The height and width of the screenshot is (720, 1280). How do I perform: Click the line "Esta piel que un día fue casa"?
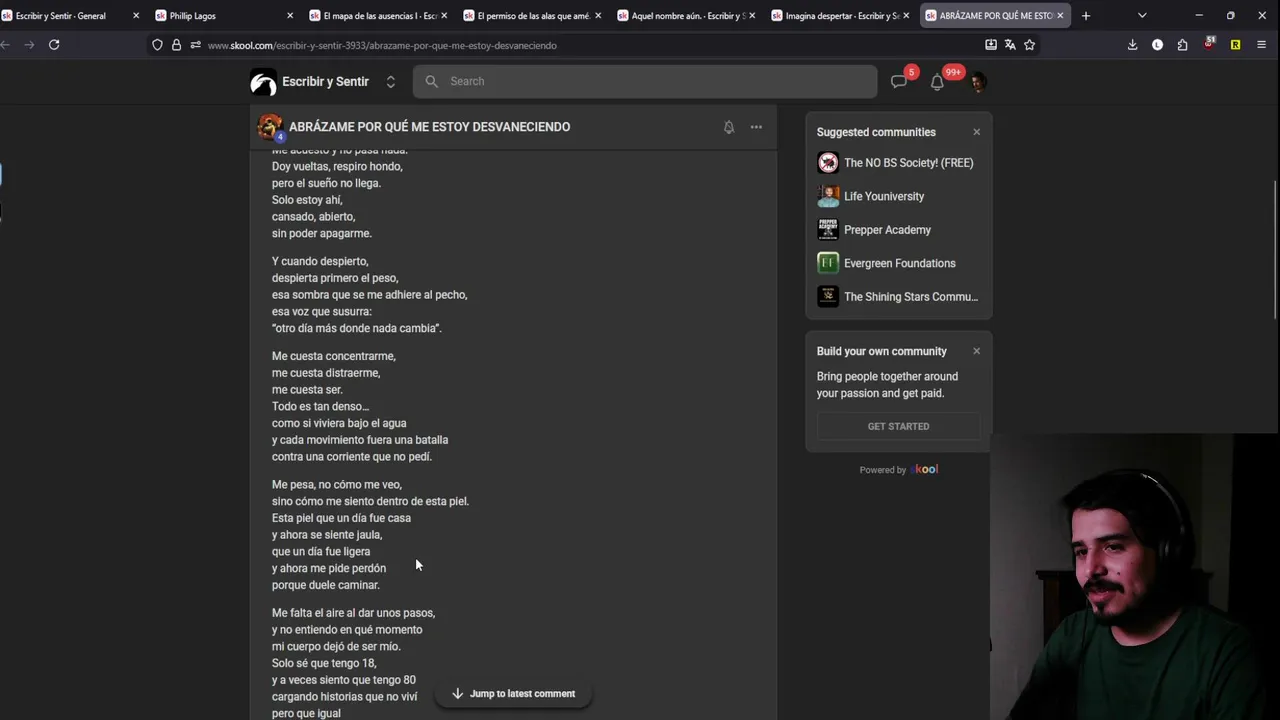coord(341,518)
